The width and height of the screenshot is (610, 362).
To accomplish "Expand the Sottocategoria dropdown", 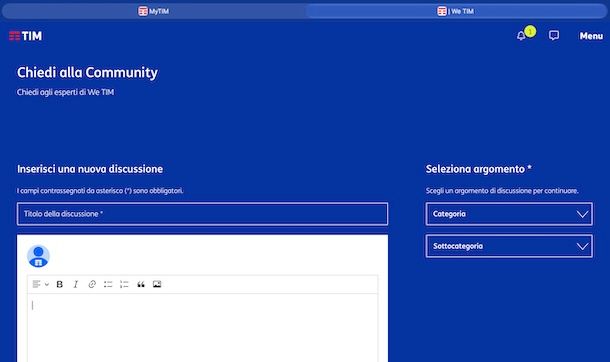I will pyautogui.click(x=509, y=246).
